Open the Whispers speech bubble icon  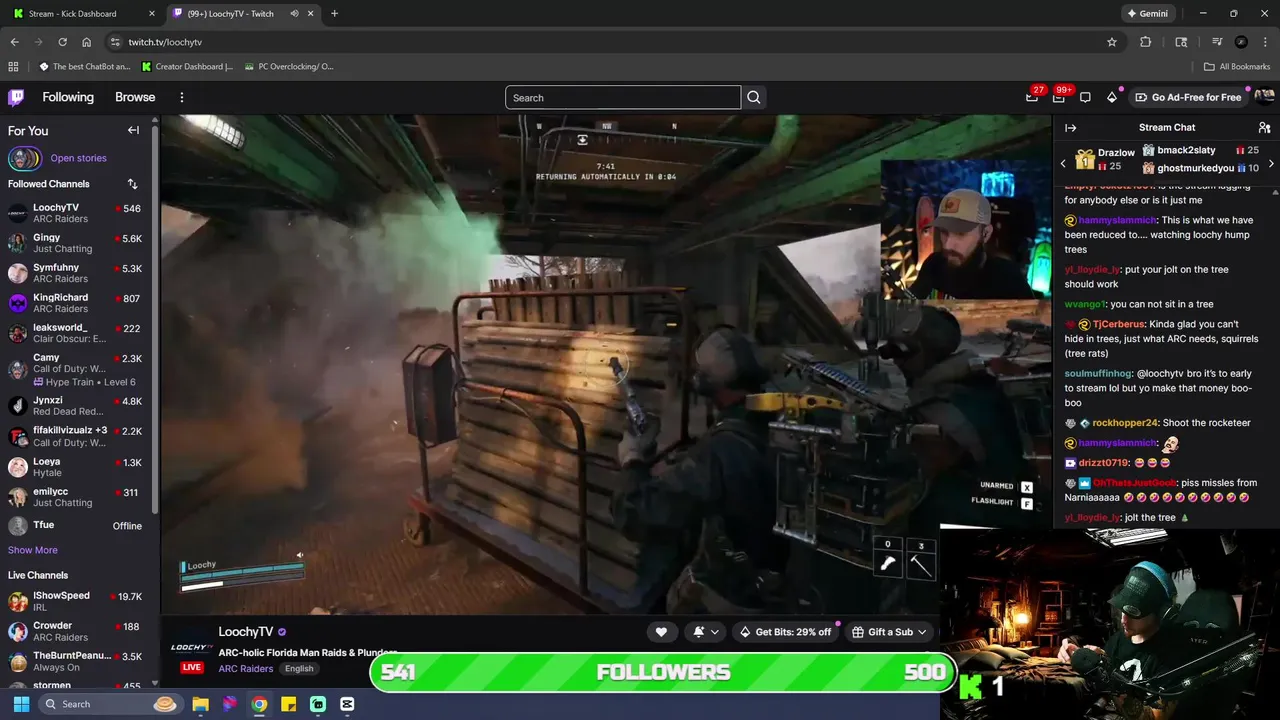pyautogui.click(x=1085, y=97)
